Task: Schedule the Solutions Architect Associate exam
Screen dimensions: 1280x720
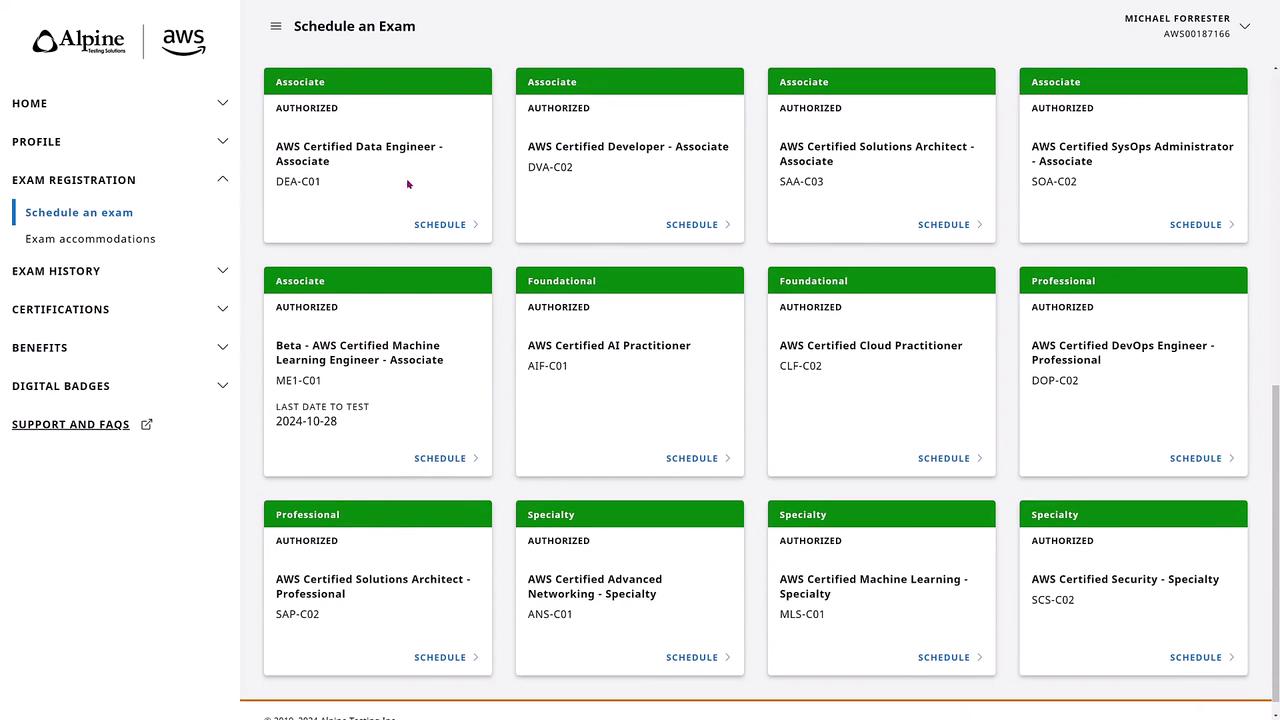Action: pos(944,225)
